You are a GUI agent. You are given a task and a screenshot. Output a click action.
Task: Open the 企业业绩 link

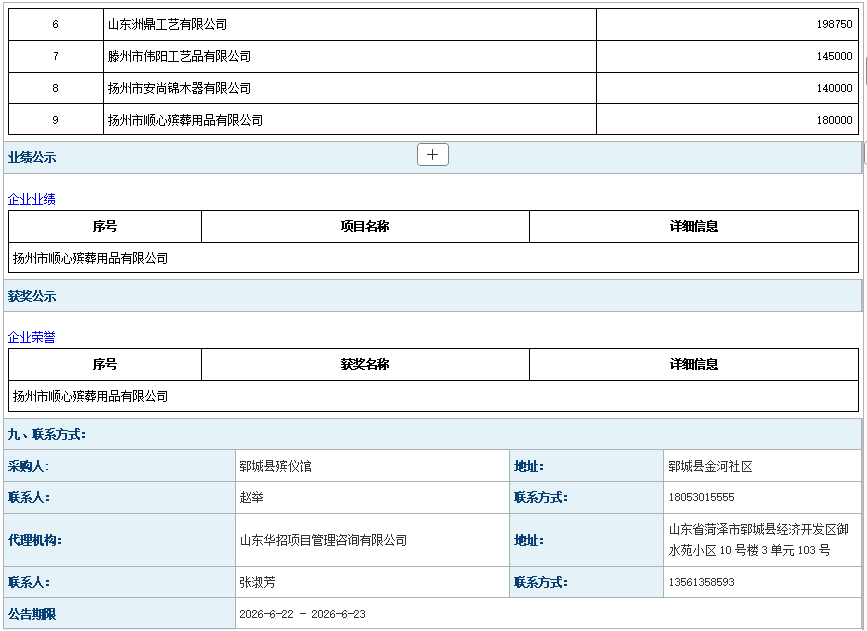(32, 199)
